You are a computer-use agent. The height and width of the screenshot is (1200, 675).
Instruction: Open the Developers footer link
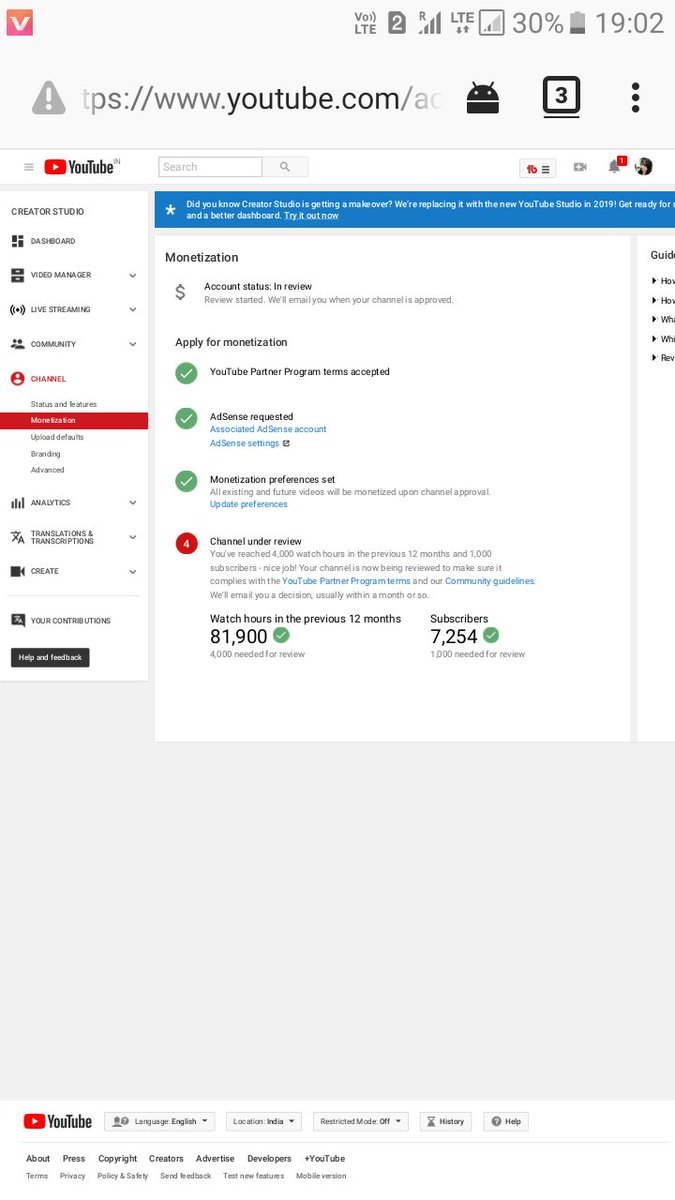(269, 1159)
